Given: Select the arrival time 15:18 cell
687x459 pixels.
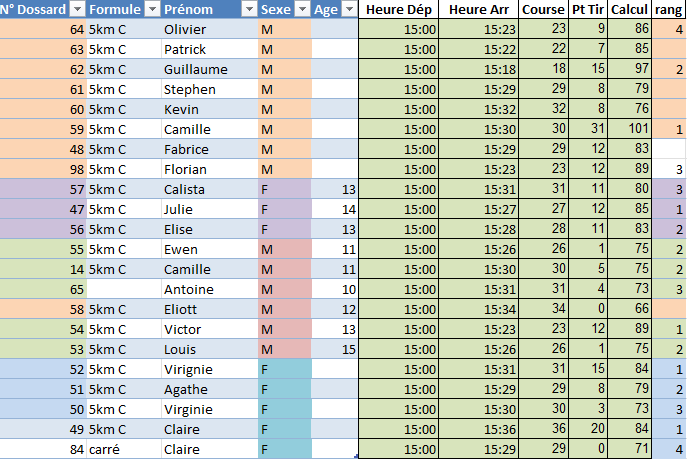Looking at the screenshot, I should (x=478, y=69).
